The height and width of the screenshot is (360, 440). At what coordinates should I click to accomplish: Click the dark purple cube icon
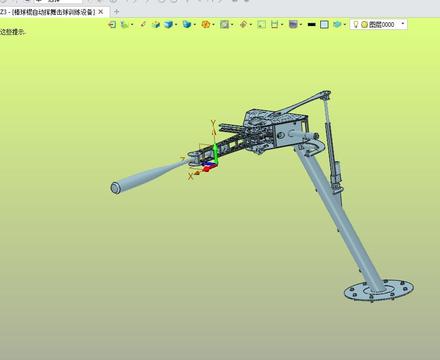tap(293, 24)
